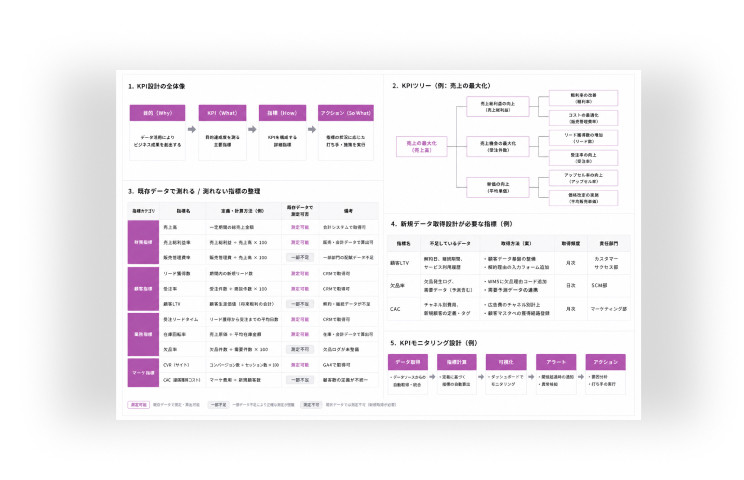Click the マーケ指標 category cell
This screenshot has width=744, height=480.
point(143,372)
